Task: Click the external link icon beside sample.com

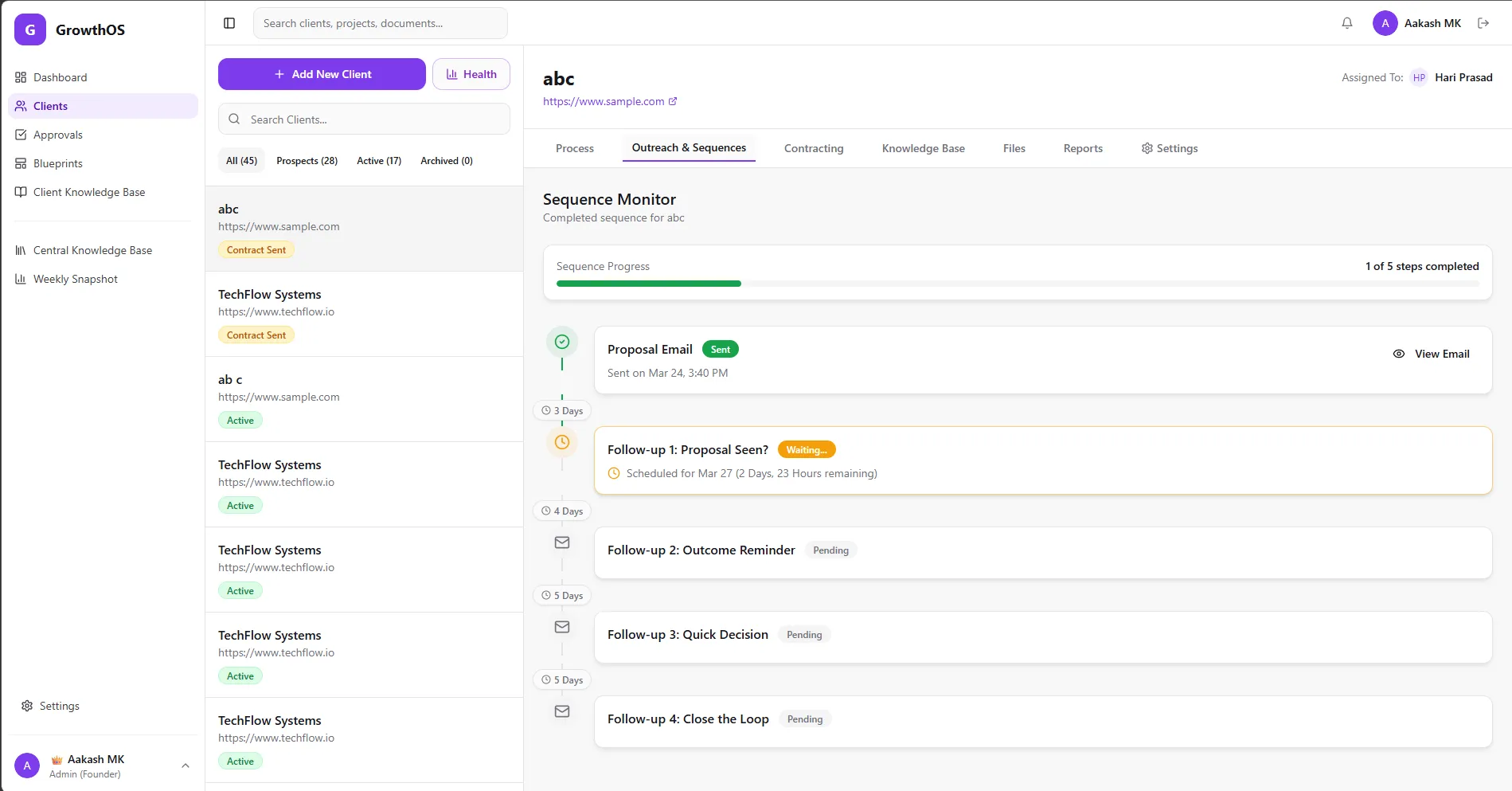Action: click(x=674, y=101)
